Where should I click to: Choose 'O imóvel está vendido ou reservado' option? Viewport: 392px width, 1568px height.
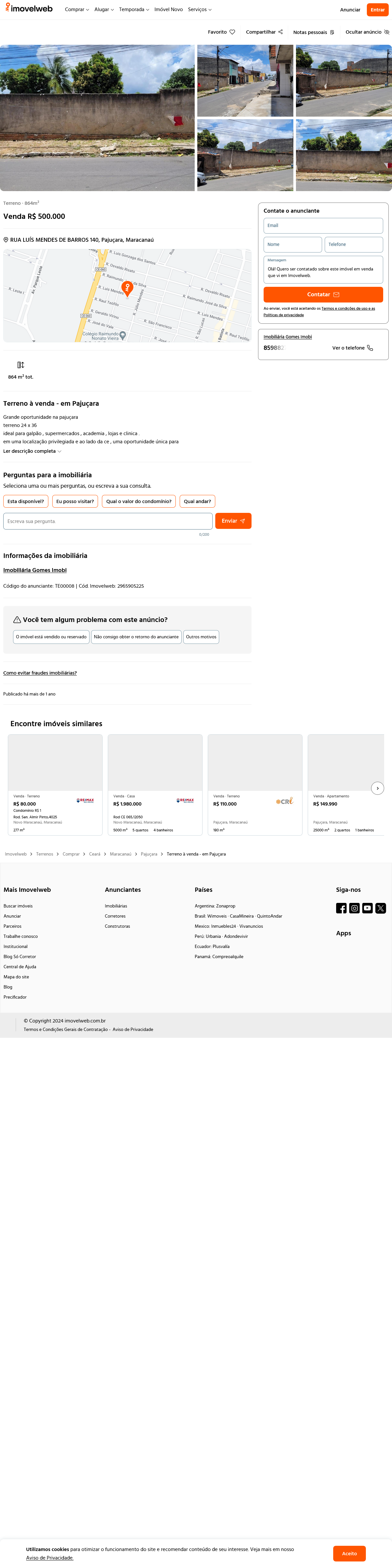tap(51, 637)
